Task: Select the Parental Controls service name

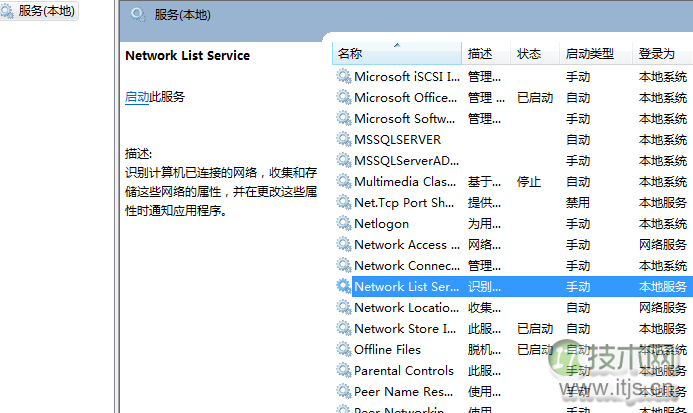Action: [x=404, y=371]
